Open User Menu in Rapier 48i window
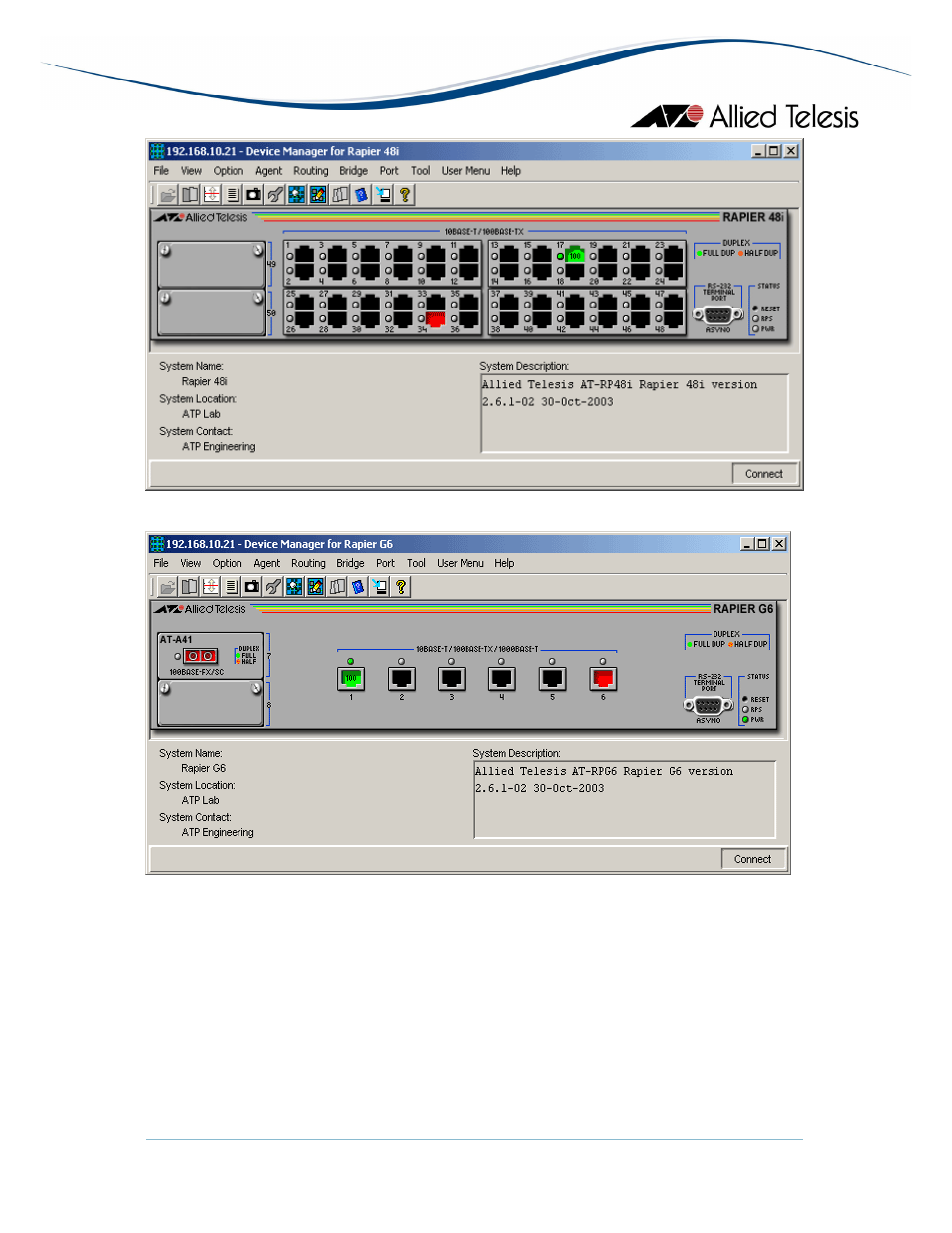Viewport: 952px width, 1233px height. 466,171
